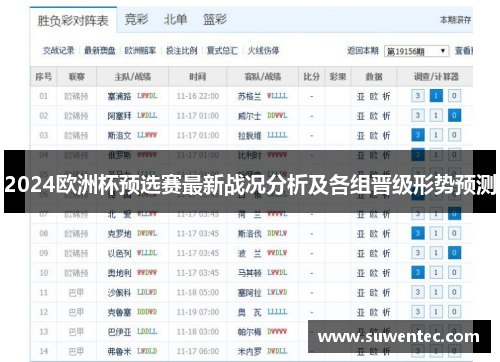Expand the 第19156期 period dropdown
500x362 pixels.
coord(416,51)
